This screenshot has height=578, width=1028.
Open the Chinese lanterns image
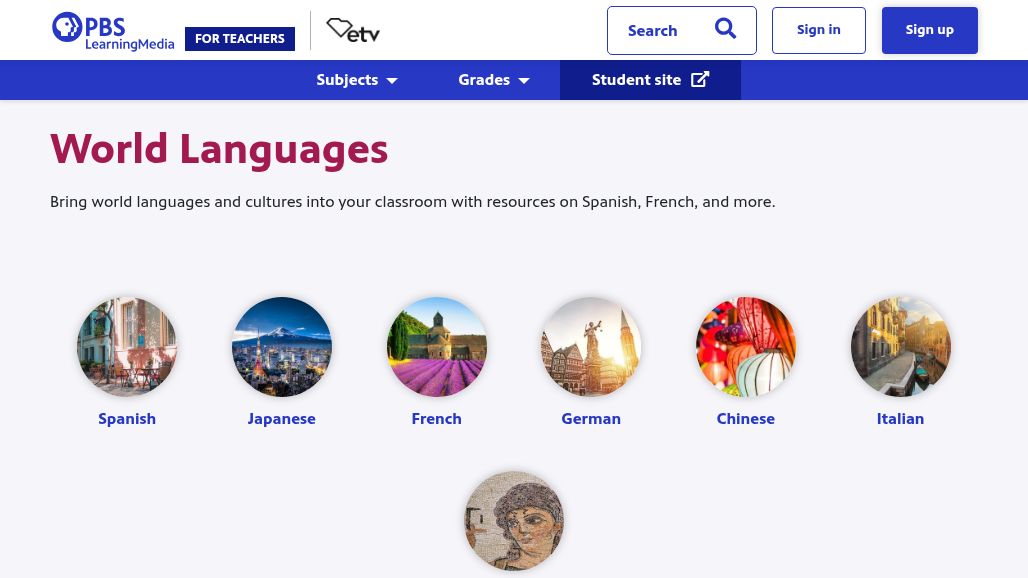pos(746,347)
